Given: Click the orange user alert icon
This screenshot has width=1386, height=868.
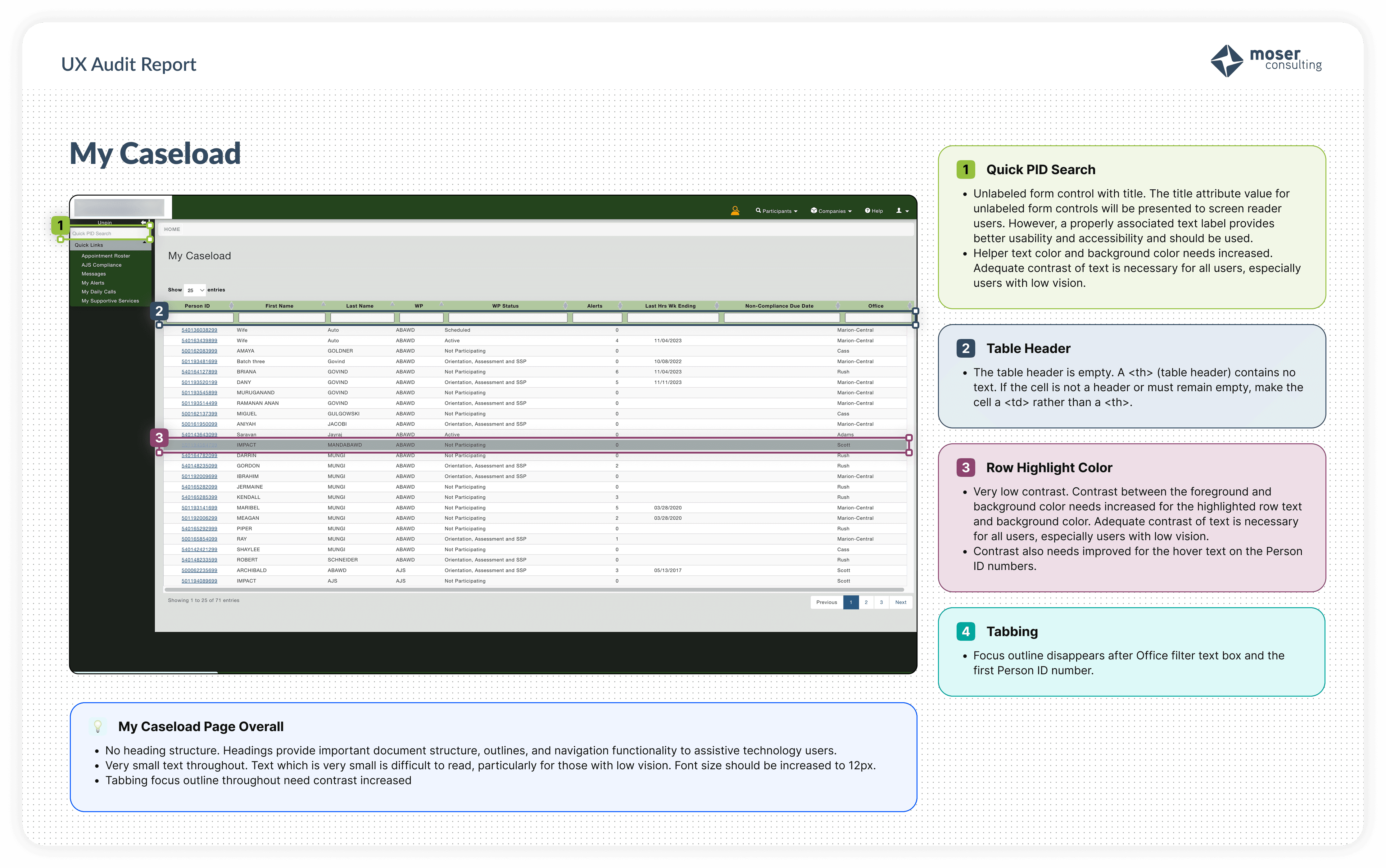Looking at the screenshot, I should pyautogui.click(x=735, y=211).
